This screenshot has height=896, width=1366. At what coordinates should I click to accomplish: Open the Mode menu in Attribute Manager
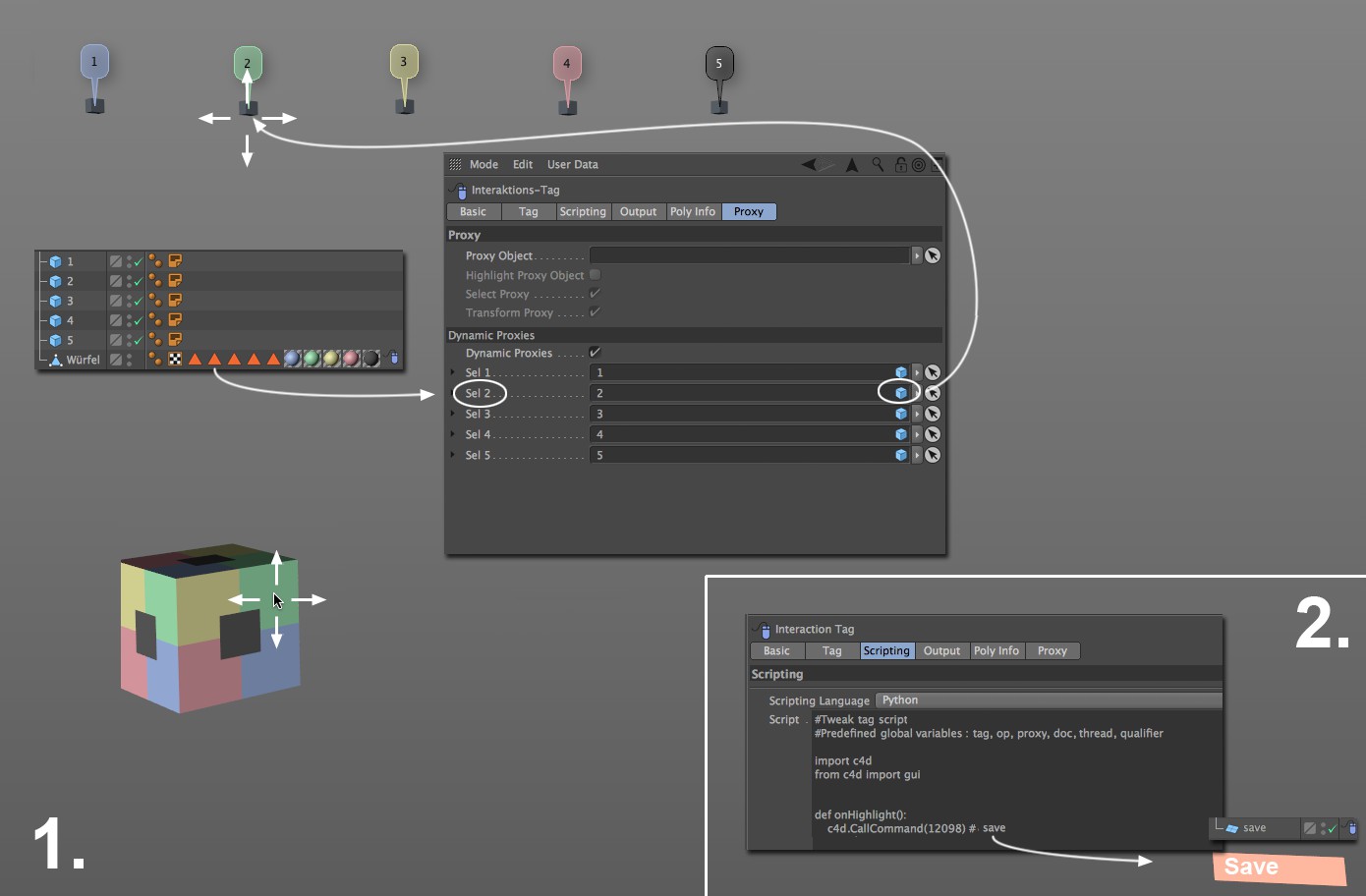tap(484, 165)
